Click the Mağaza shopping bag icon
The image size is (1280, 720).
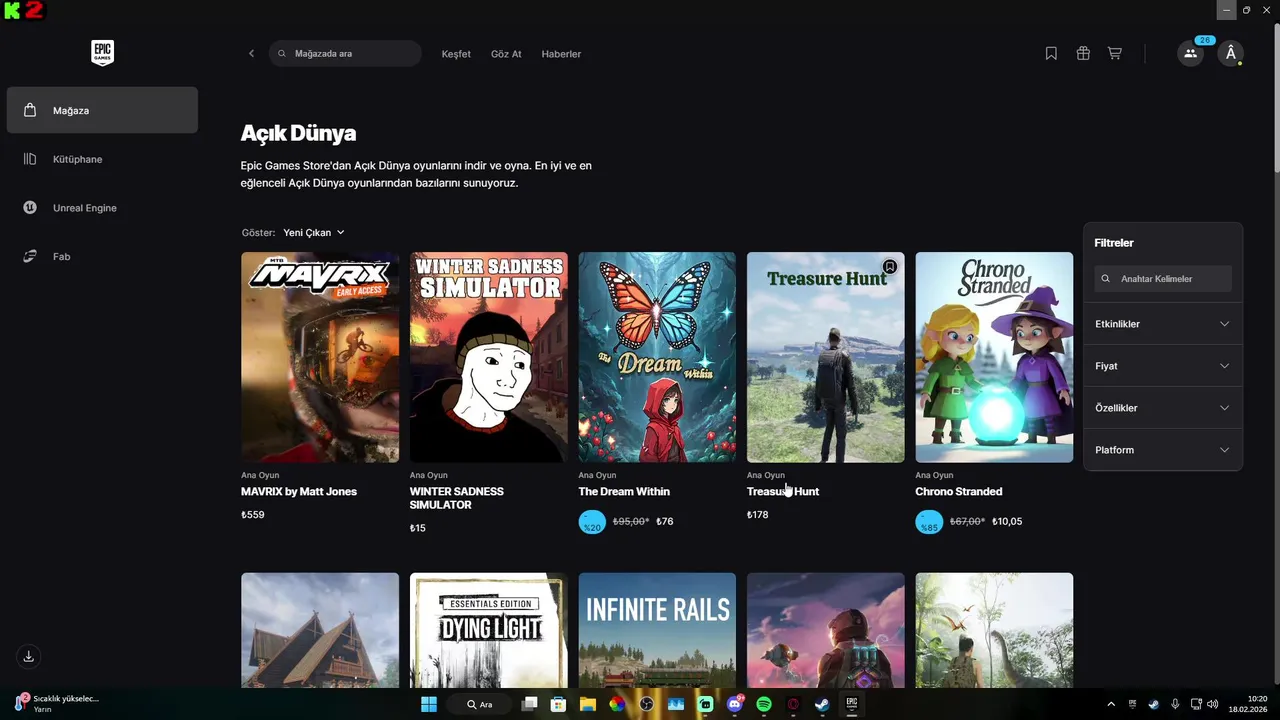(x=30, y=110)
